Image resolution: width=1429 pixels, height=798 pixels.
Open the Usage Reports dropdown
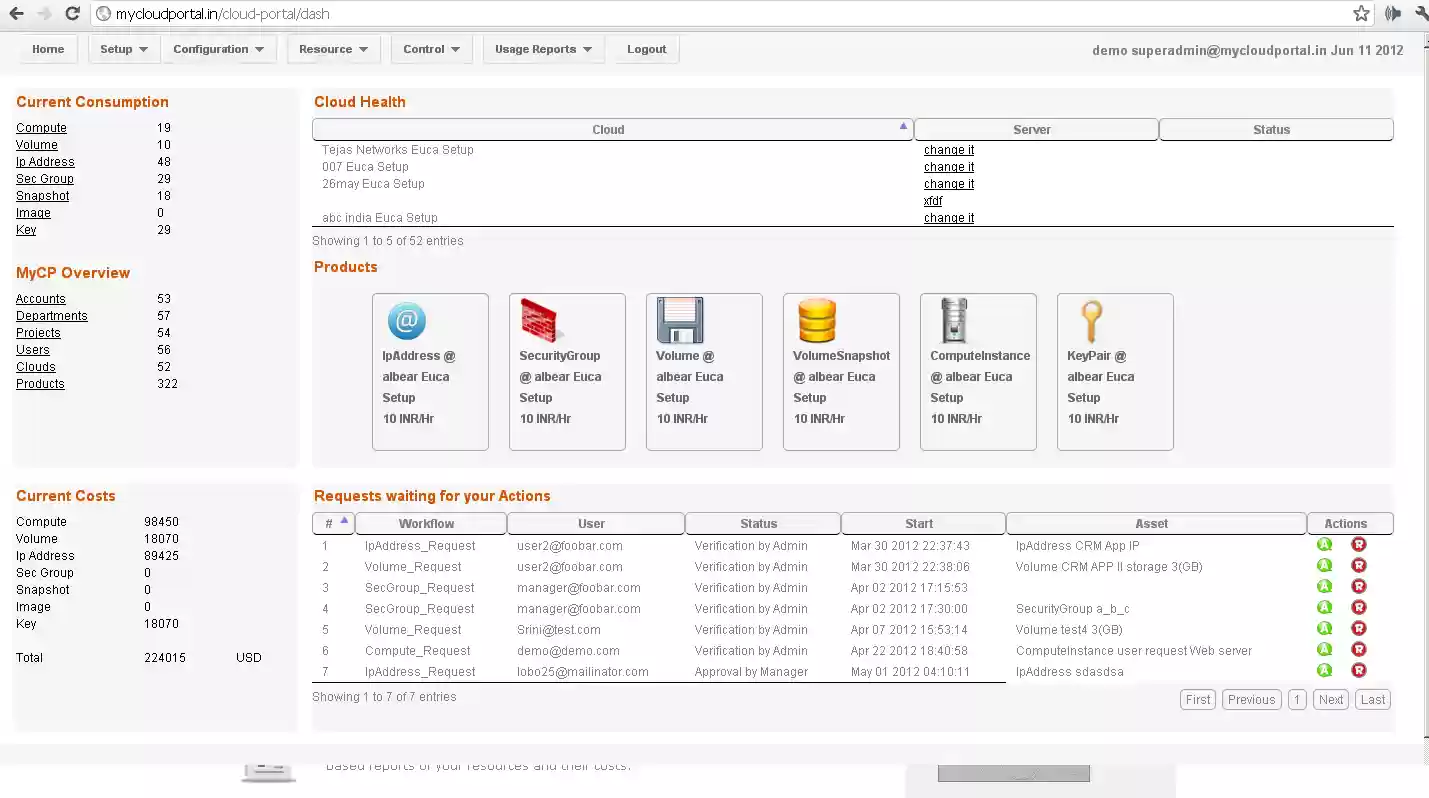(x=543, y=48)
